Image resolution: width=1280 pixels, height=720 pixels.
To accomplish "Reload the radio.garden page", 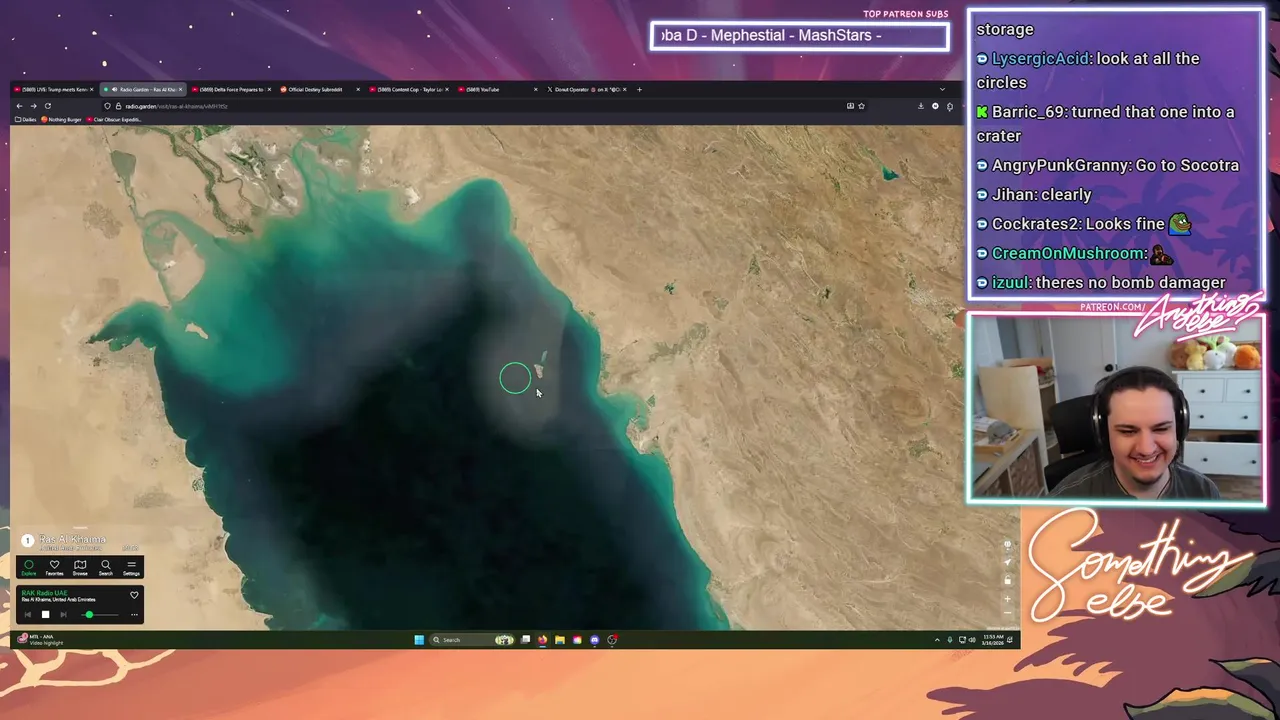I will pyautogui.click(x=48, y=106).
